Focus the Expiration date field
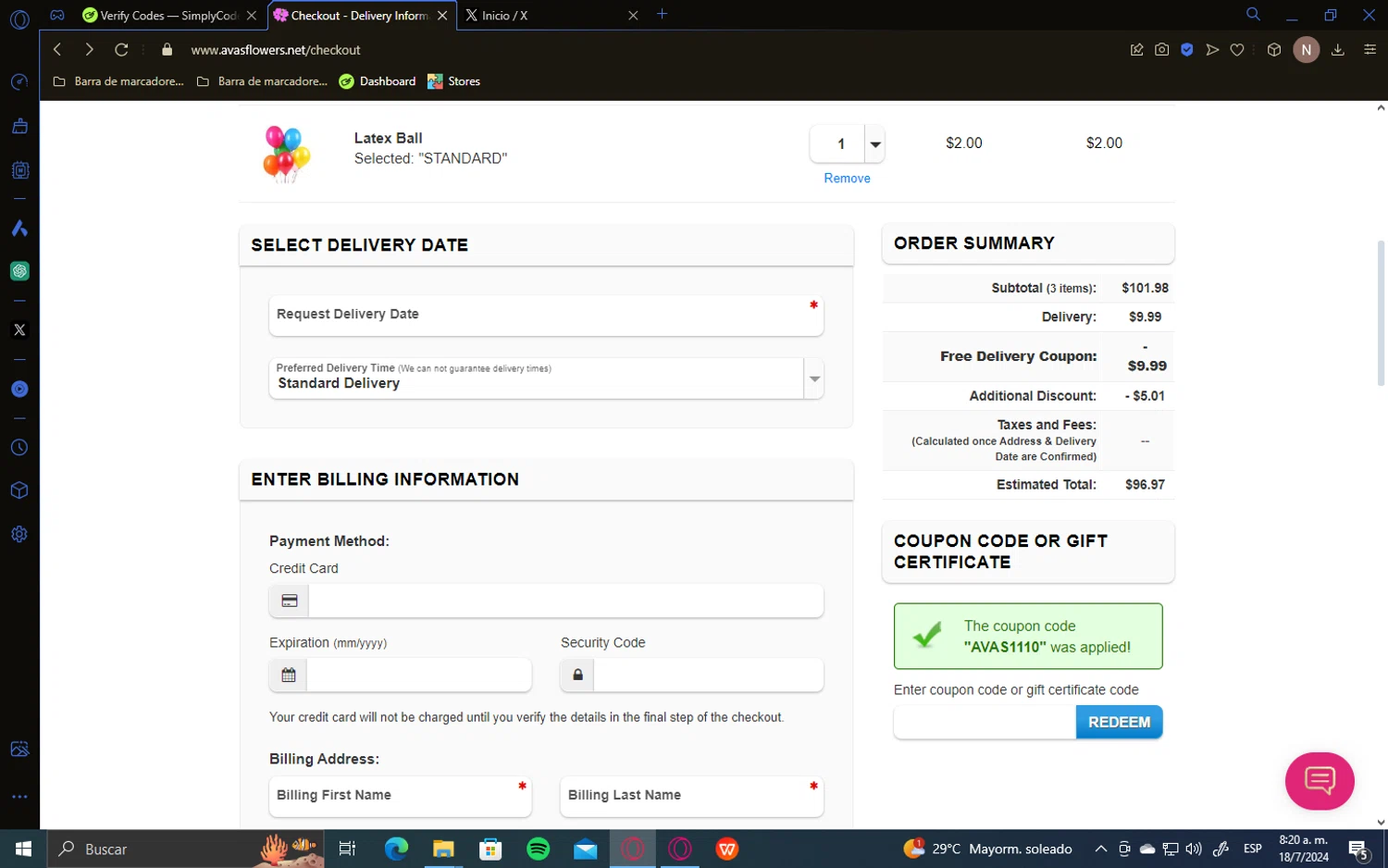1388x868 pixels. pos(419,675)
